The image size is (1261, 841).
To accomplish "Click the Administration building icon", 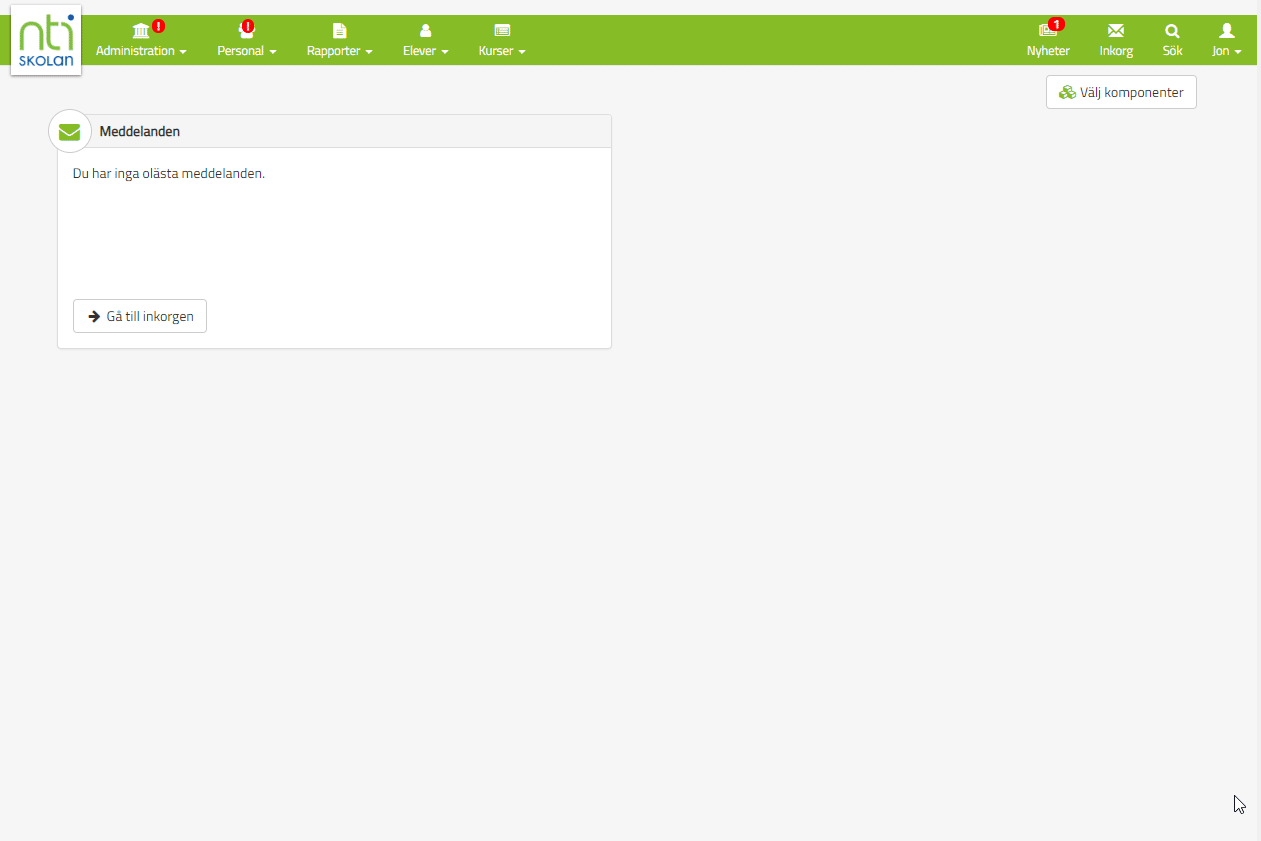I will (141, 31).
